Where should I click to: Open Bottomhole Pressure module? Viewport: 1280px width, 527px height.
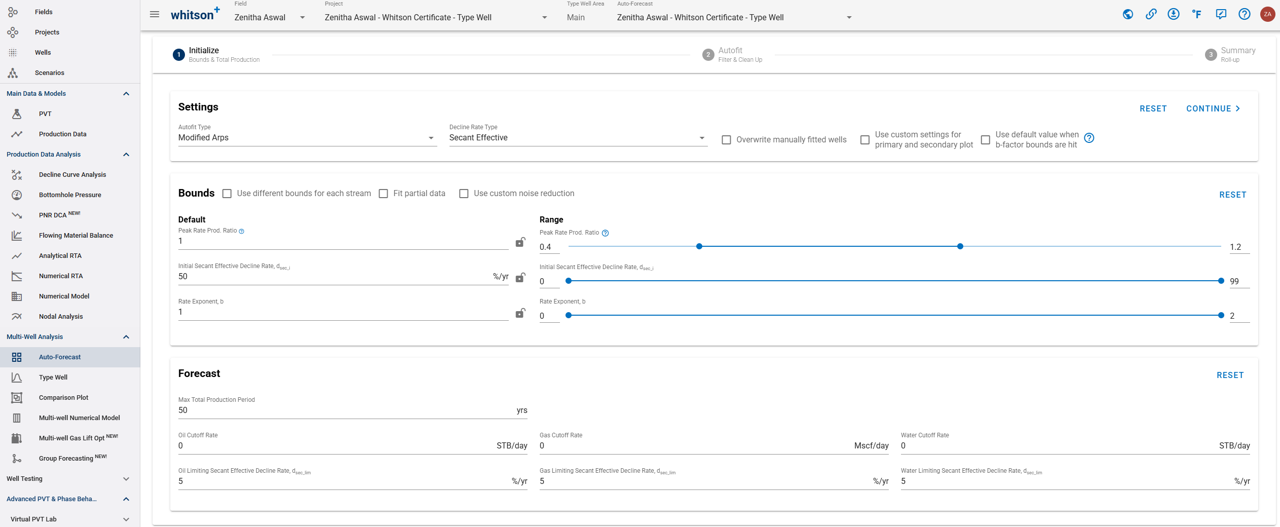70,195
